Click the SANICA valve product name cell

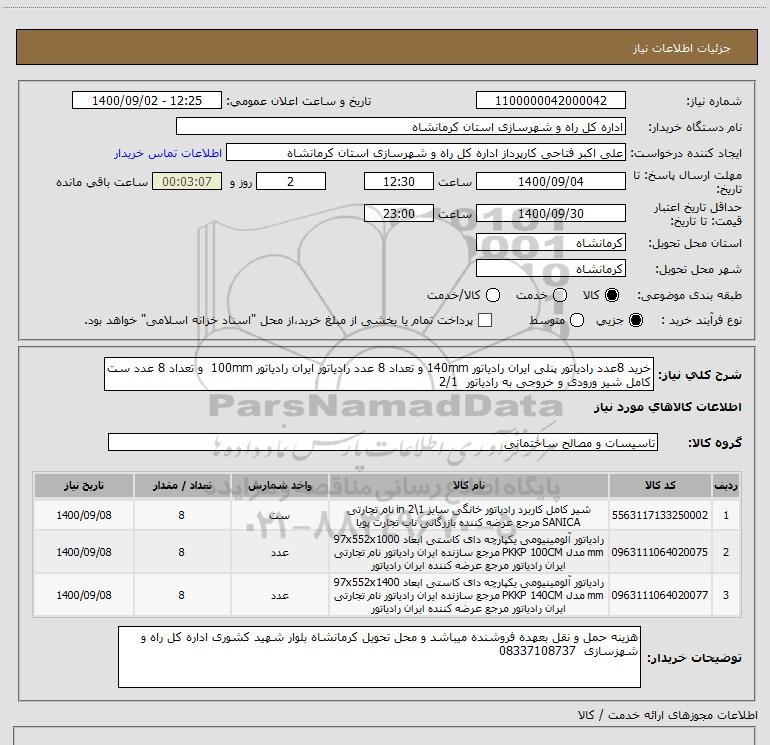pos(468,516)
